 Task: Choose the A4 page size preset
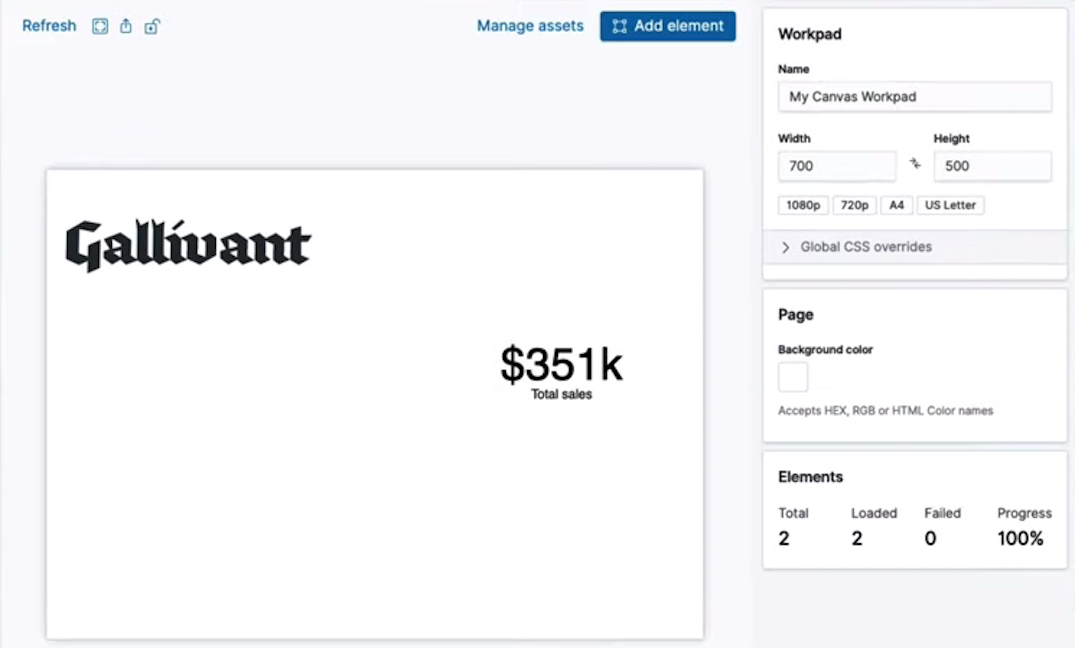click(x=896, y=205)
